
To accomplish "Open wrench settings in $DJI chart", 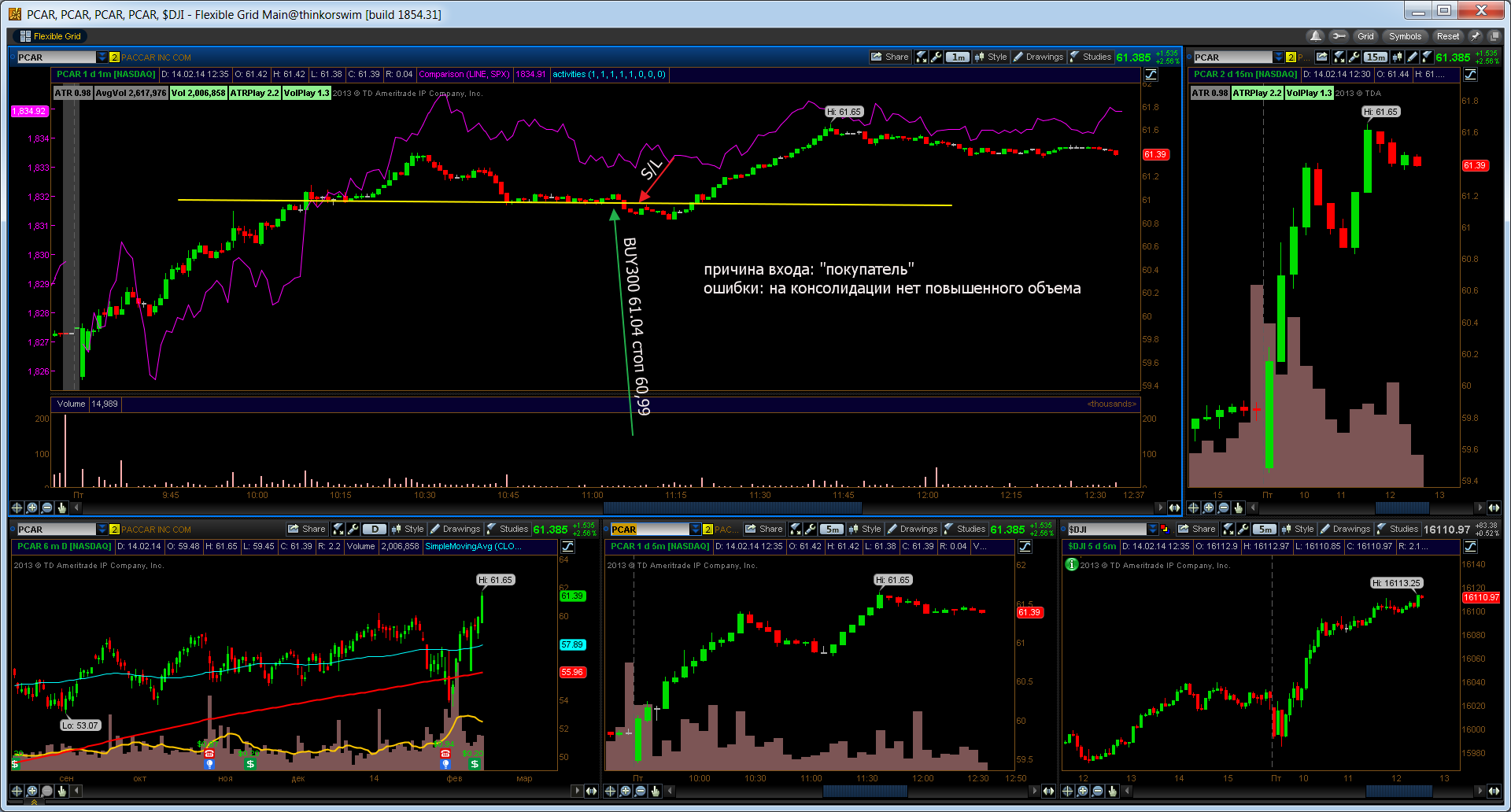I will click(x=1243, y=529).
